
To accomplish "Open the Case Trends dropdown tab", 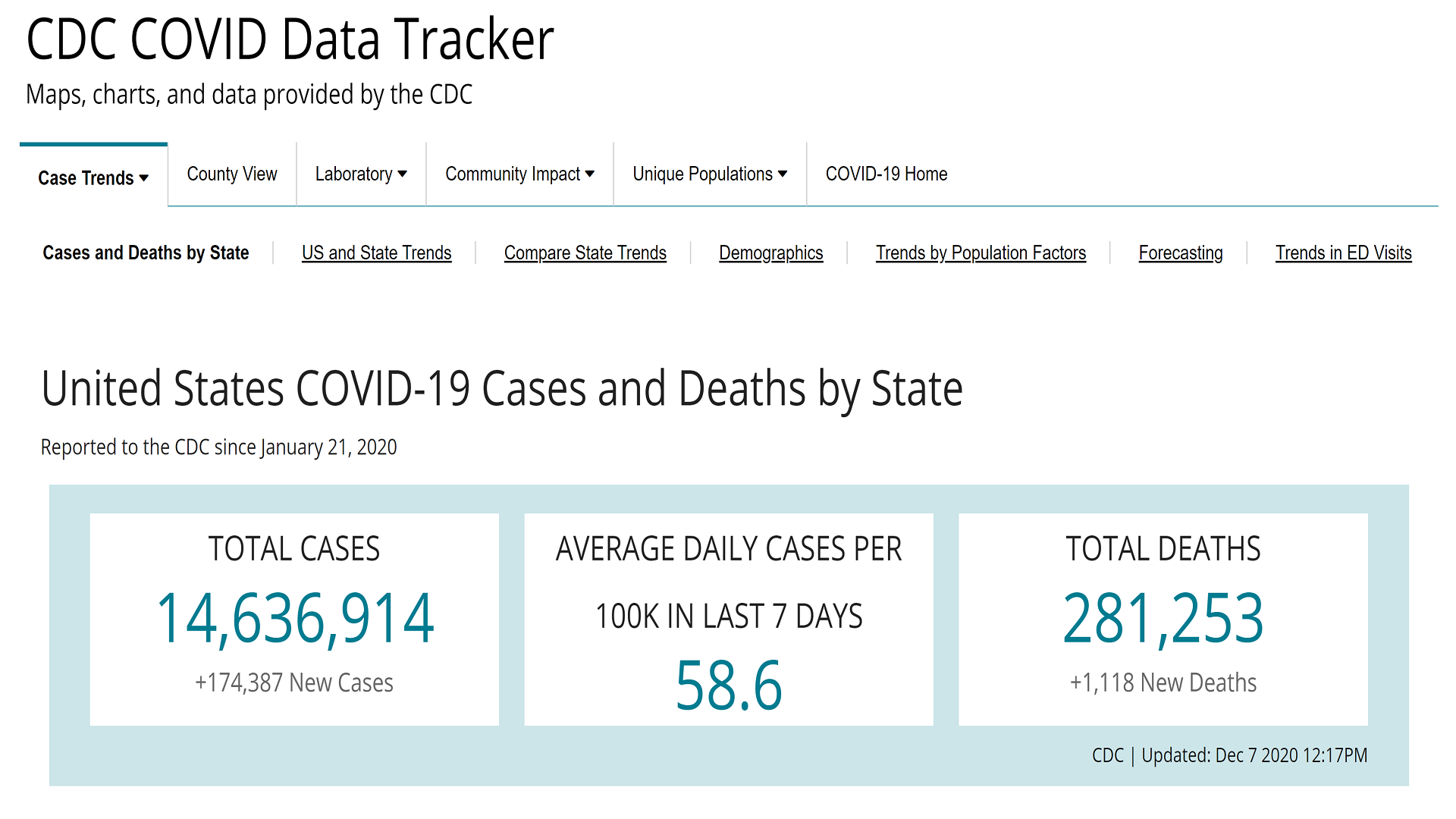I will coord(93,177).
